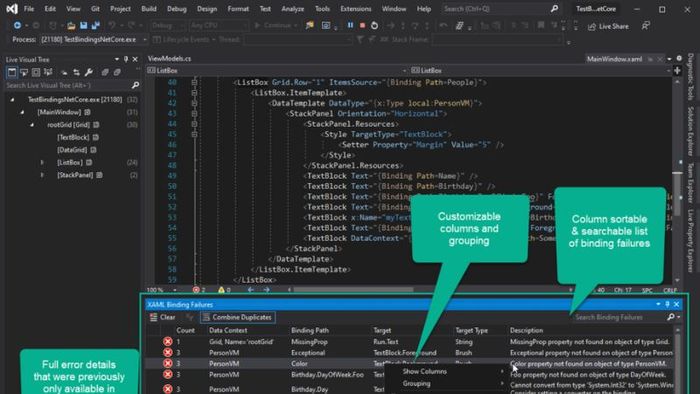Viewport: 700px width, 394px height.
Task: Click the editor horizontal scrollbar thumb
Action: (353, 290)
